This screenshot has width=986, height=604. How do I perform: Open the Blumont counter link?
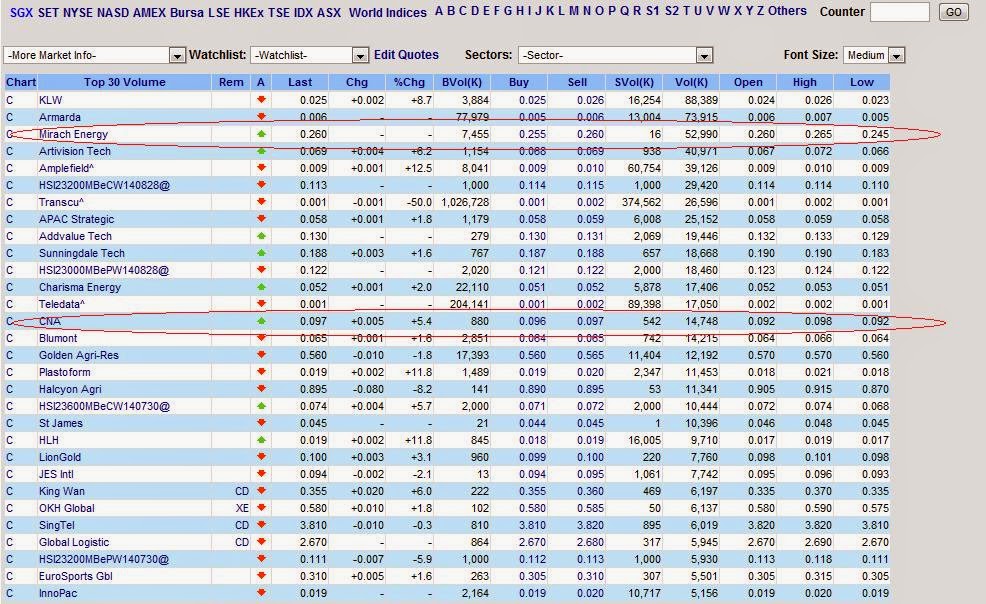point(58,338)
